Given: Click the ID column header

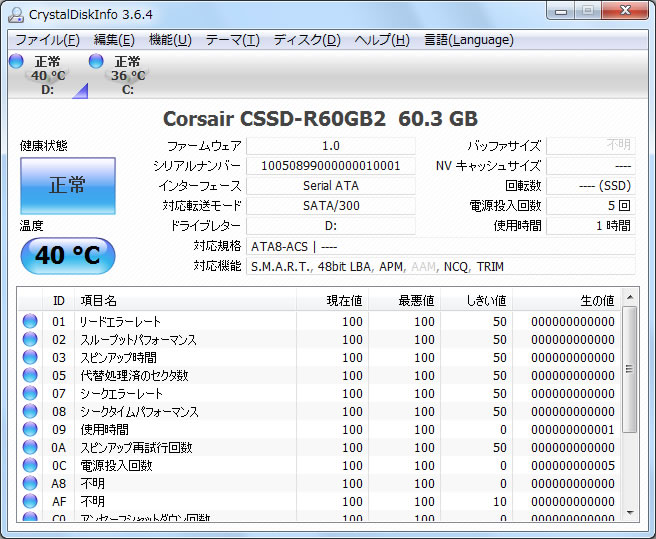Looking at the screenshot, I should 59,300.
